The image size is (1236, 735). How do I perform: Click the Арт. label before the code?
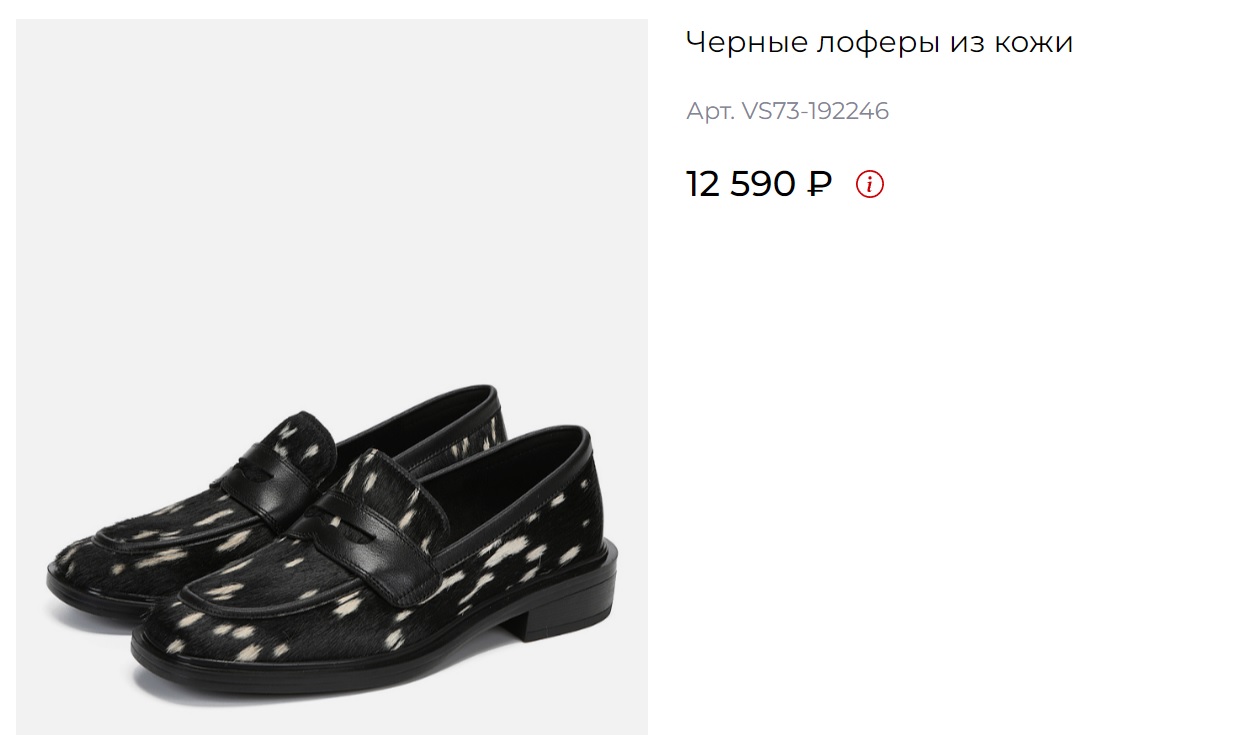tap(709, 111)
